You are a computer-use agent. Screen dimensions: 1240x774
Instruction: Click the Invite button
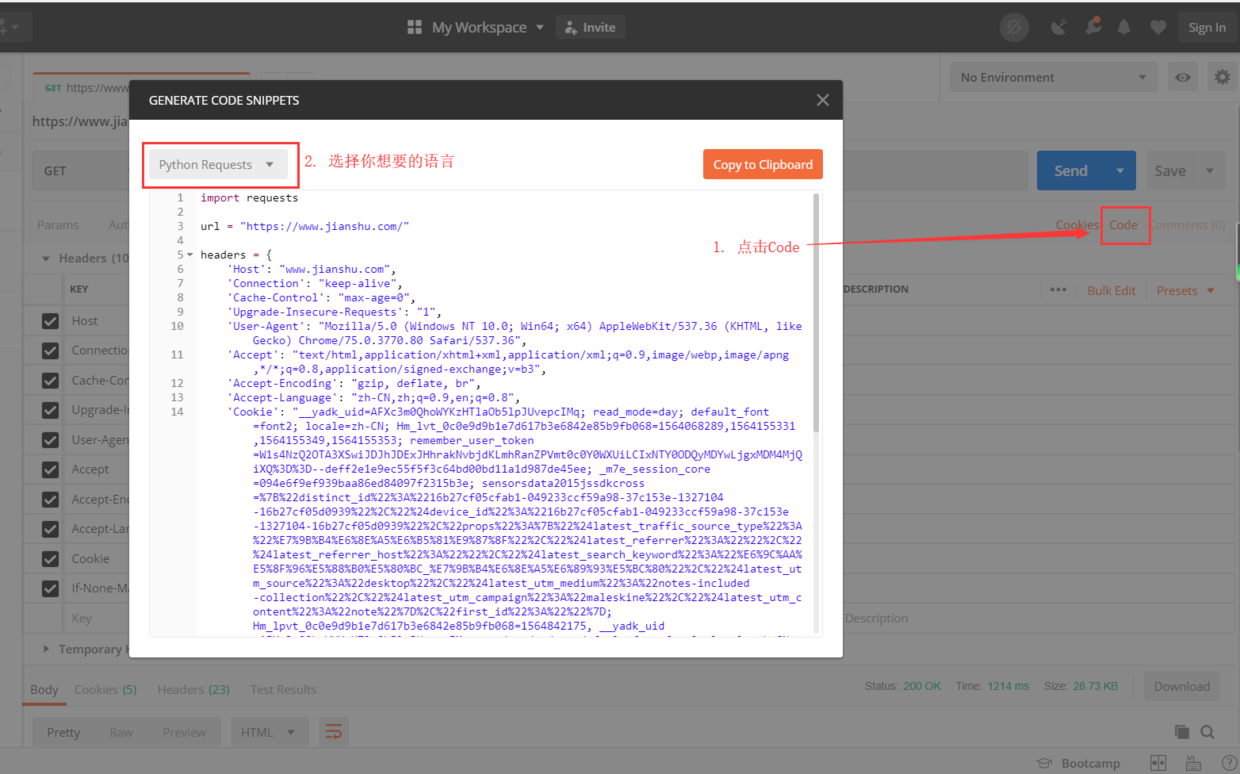pyautogui.click(x=590, y=27)
